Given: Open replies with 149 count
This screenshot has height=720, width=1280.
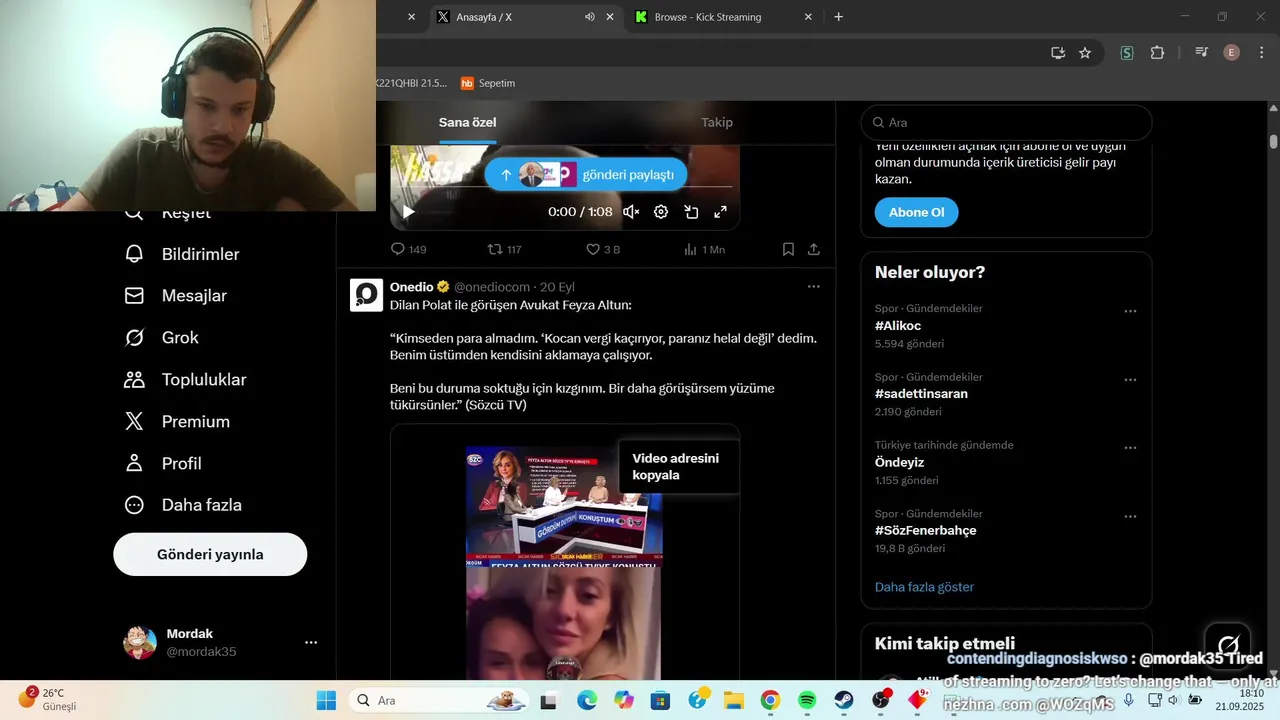Looking at the screenshot, I should coord(408,249).
